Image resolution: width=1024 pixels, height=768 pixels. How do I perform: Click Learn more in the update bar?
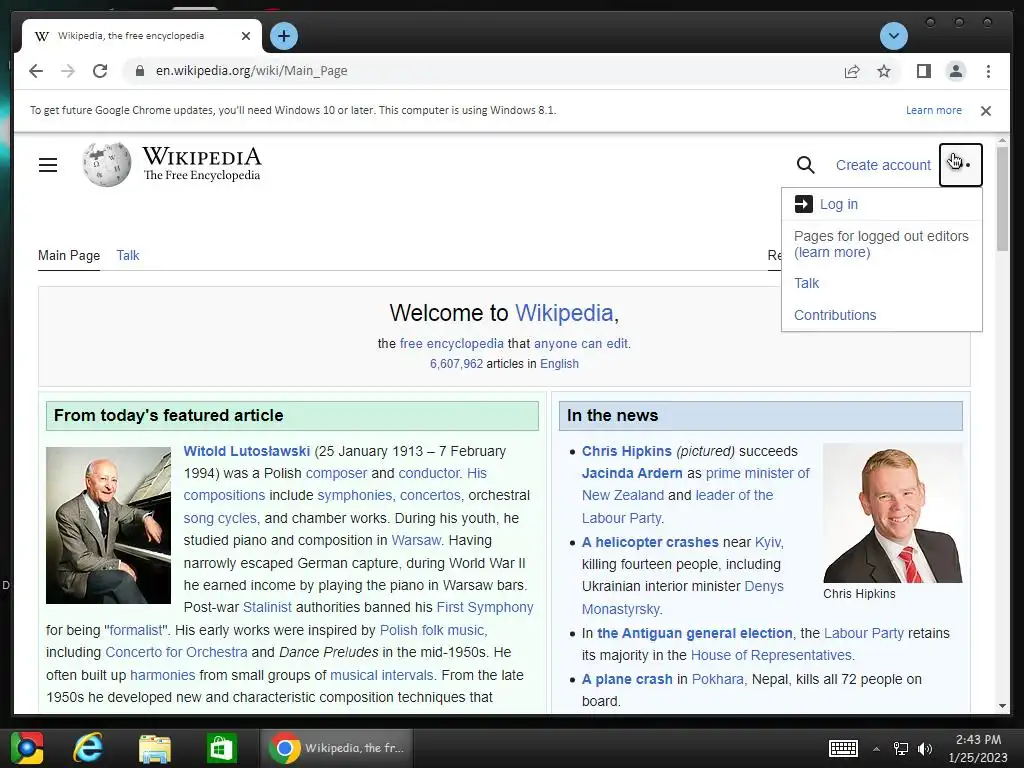(x=933, y=110)
